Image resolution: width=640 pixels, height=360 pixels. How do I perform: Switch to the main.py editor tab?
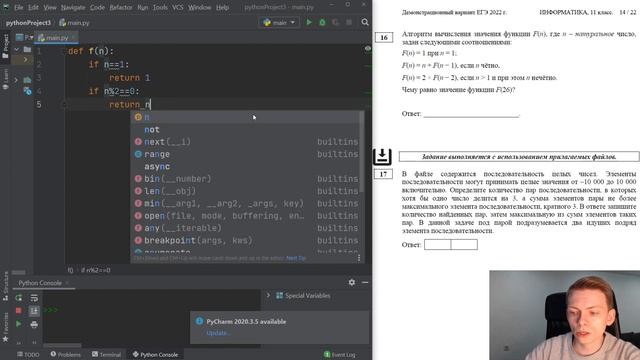pyautogui.click(x=57, y=38)
